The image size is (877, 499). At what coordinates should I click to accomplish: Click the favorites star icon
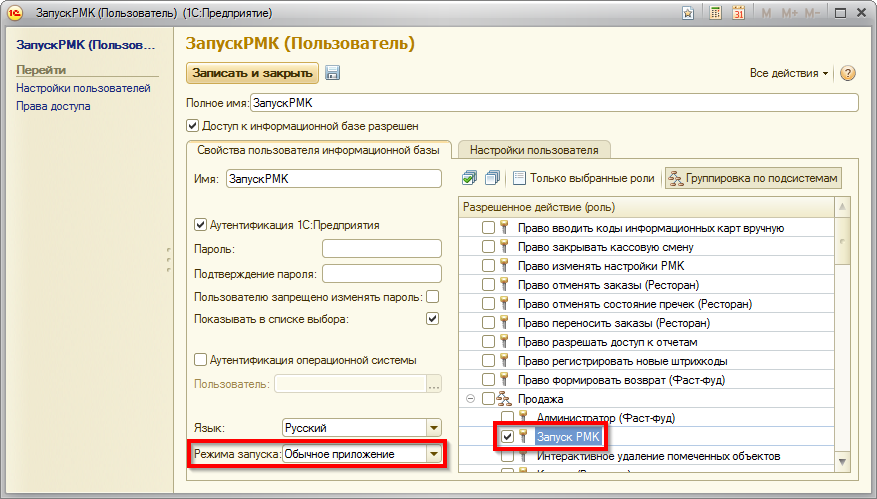pyautogui.click(x=688, y=14)
